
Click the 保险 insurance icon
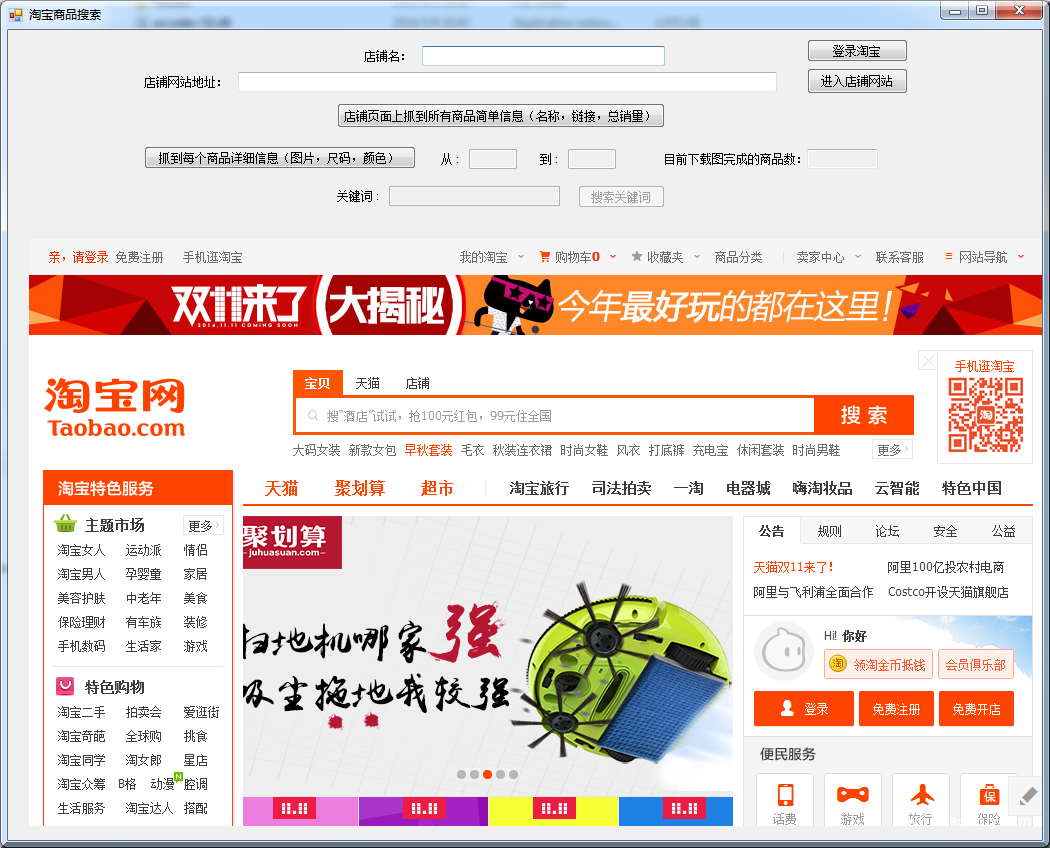pos(989,795)
